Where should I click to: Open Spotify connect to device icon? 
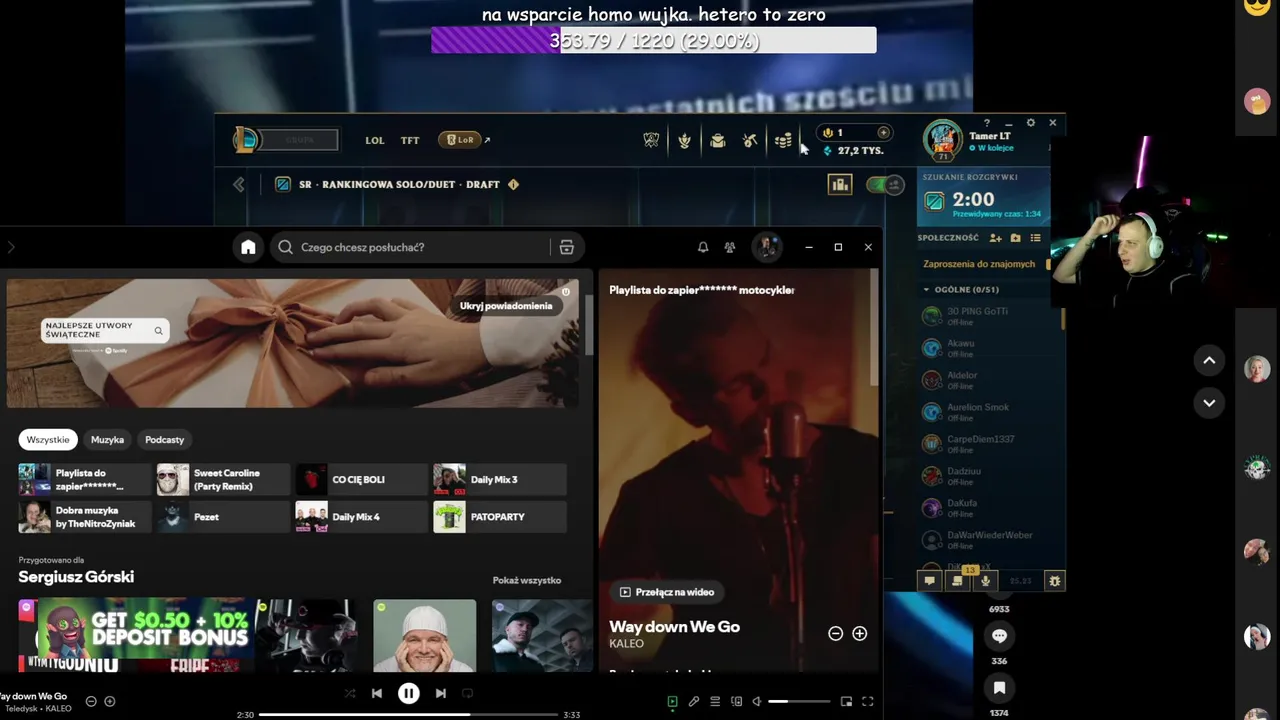[x=736, y=702]
